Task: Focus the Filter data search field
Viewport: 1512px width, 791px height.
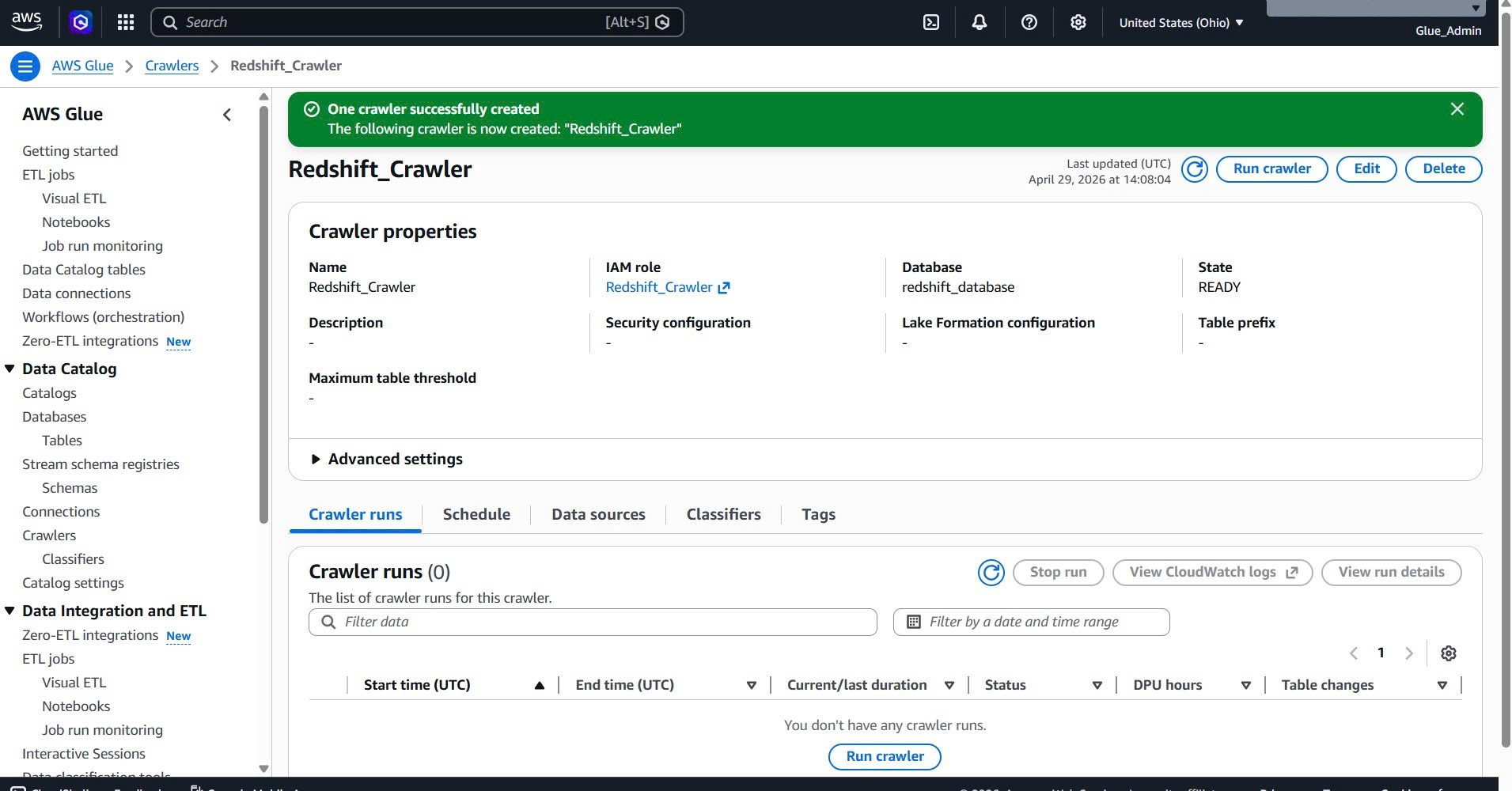Action: click(593, 622)
